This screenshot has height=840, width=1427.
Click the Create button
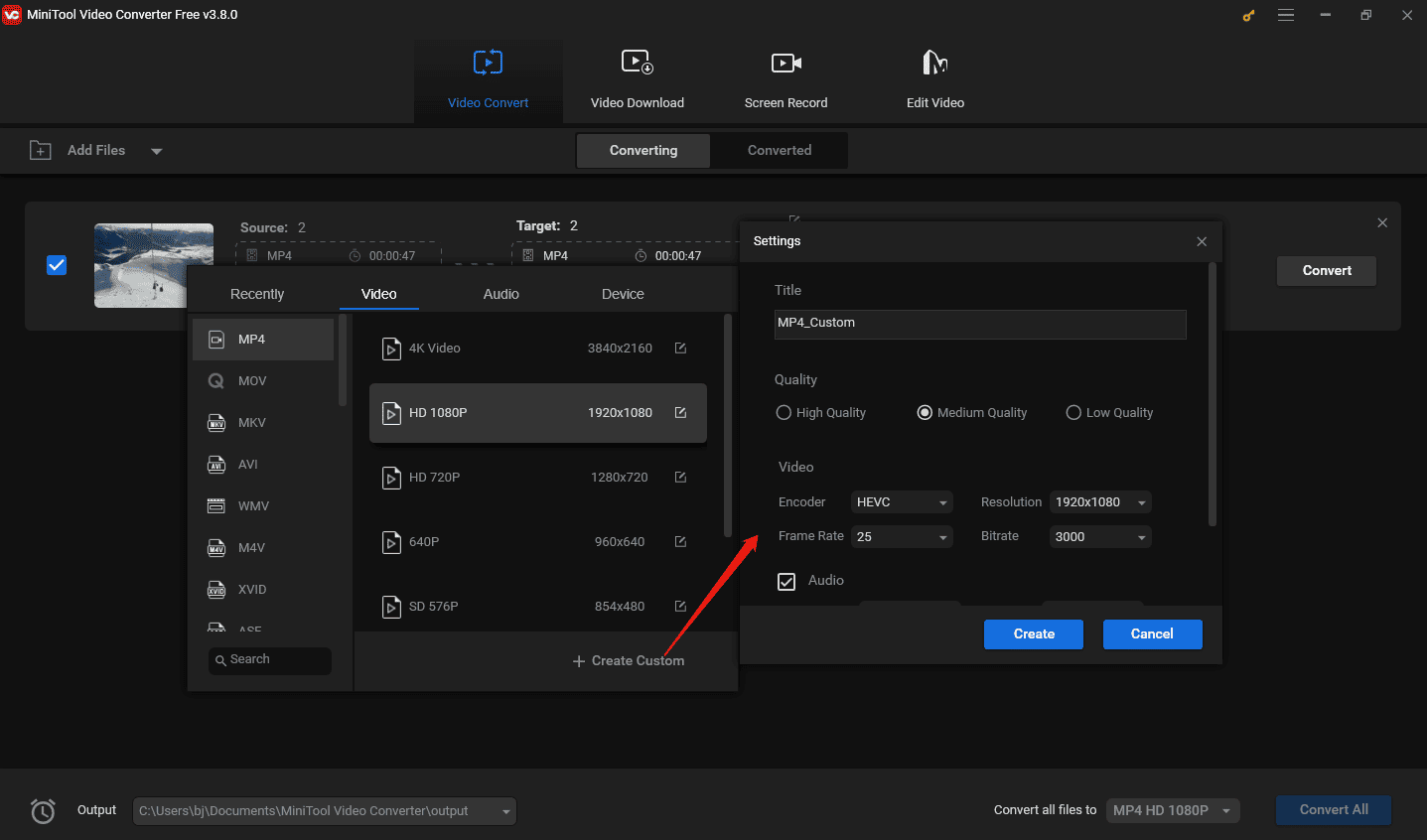coord(1034,634)
